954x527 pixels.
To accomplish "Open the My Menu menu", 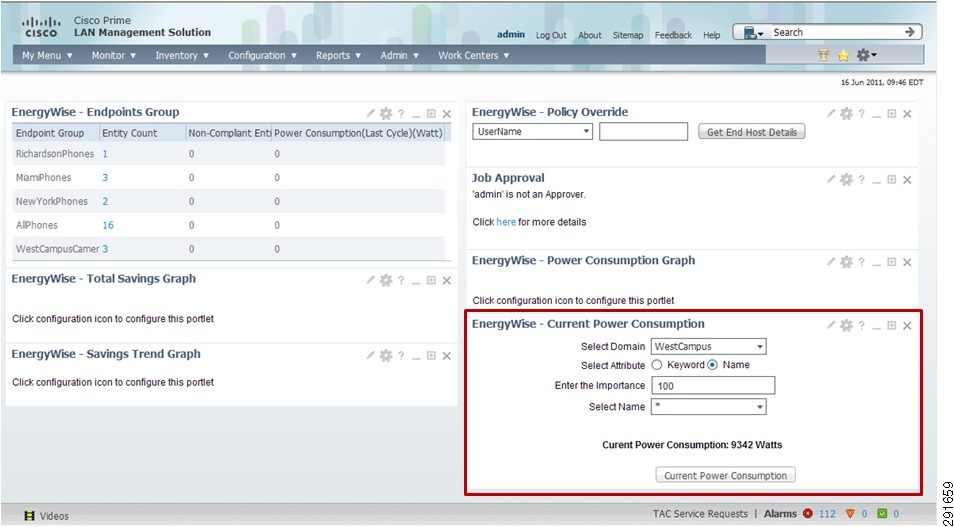I will pyautogui.click(x=47, y=55).
